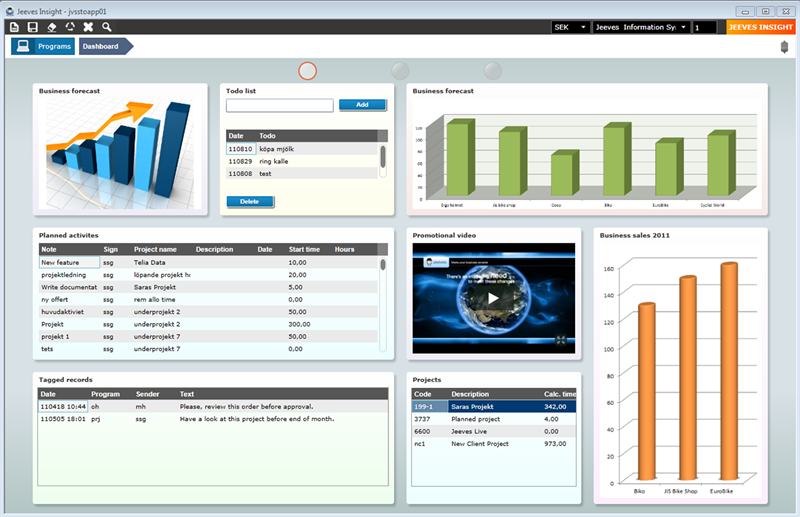
Task: Switch to the third dashboard page dot
Action: coord(492,70)
